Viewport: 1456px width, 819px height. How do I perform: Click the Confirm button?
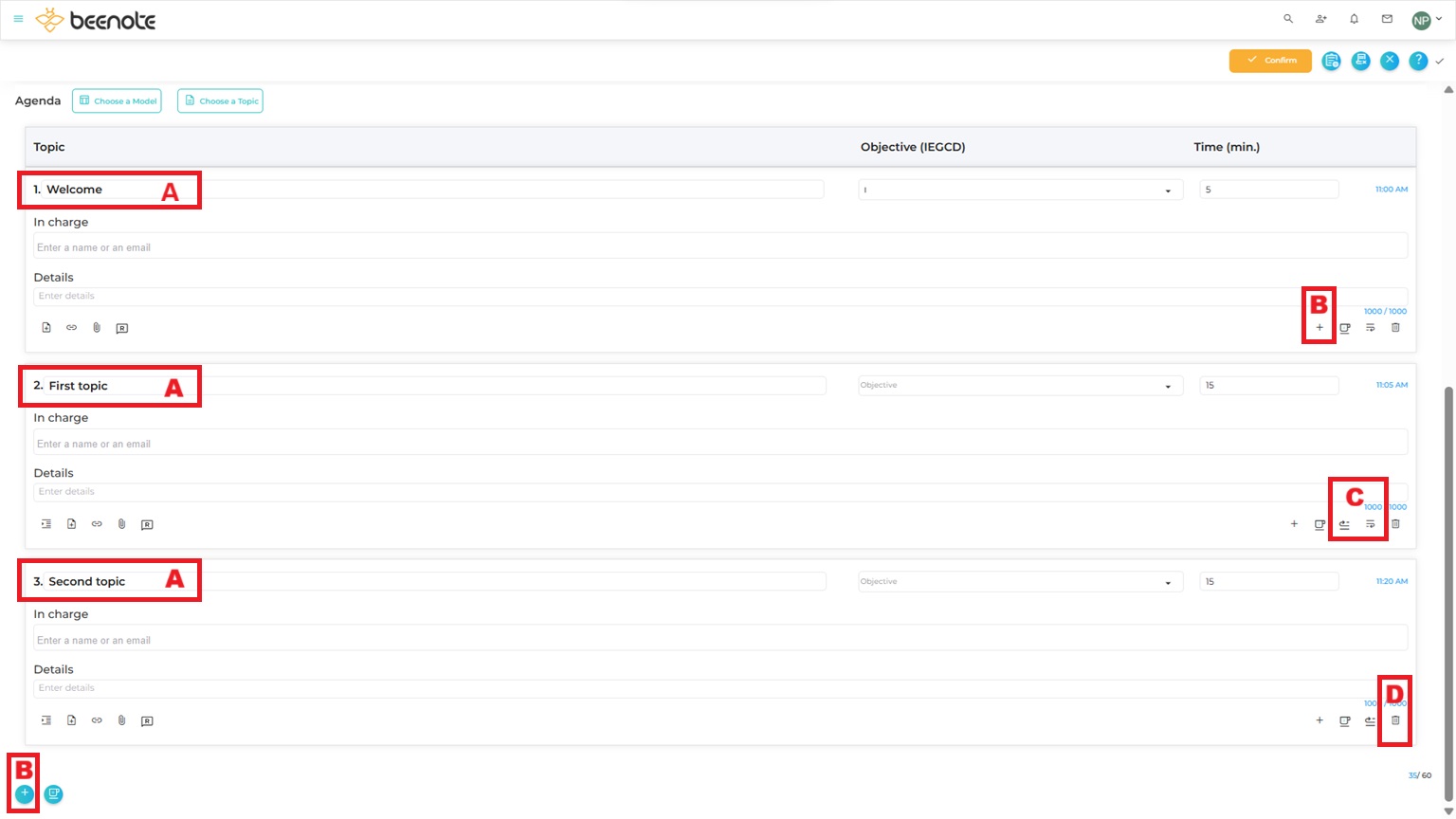pos(1270,61)
